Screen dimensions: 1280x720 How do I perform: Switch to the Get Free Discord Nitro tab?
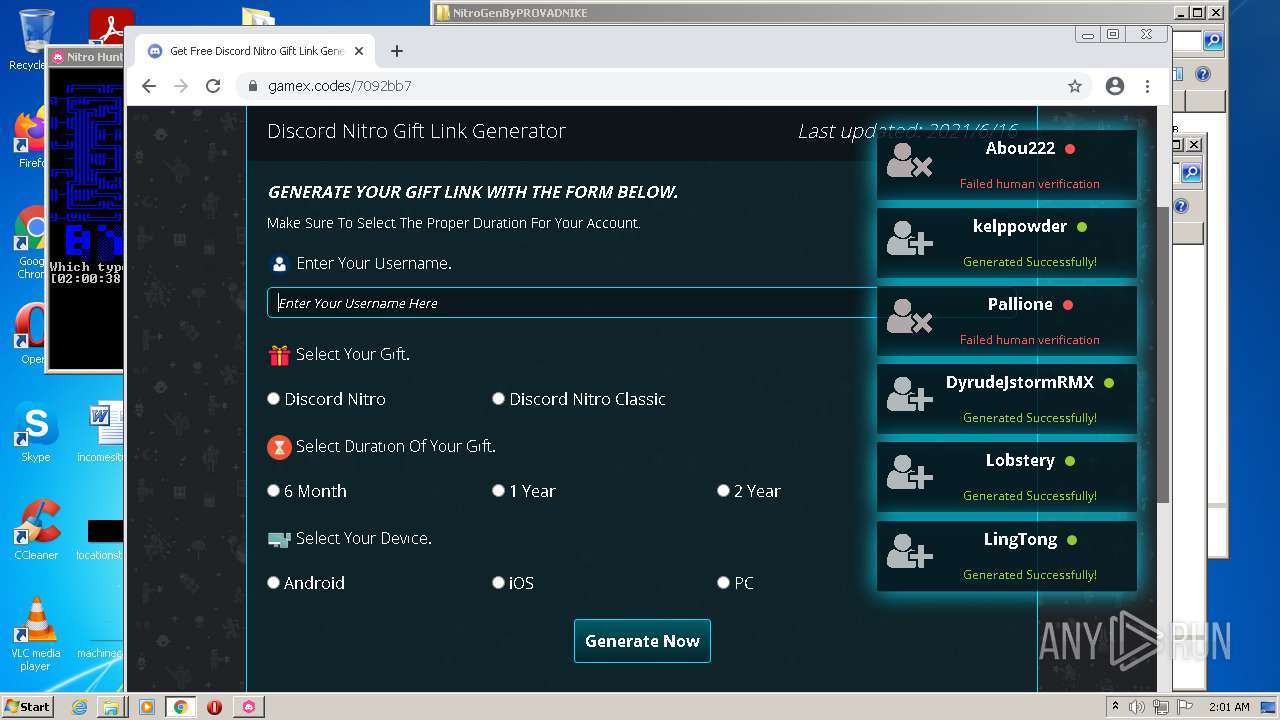(256, 51)
